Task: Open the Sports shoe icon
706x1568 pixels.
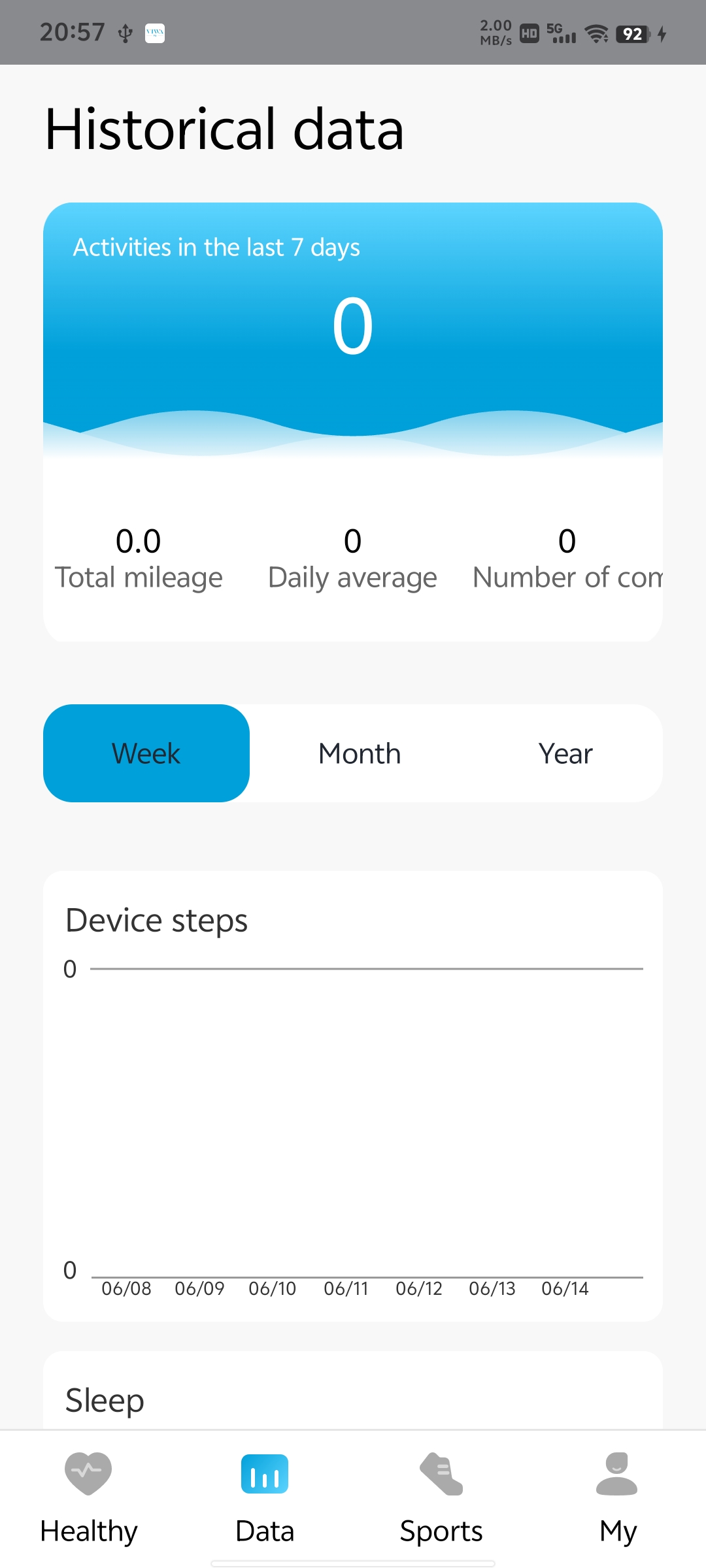Action: pyautogui.click(x=441, y=1474)
